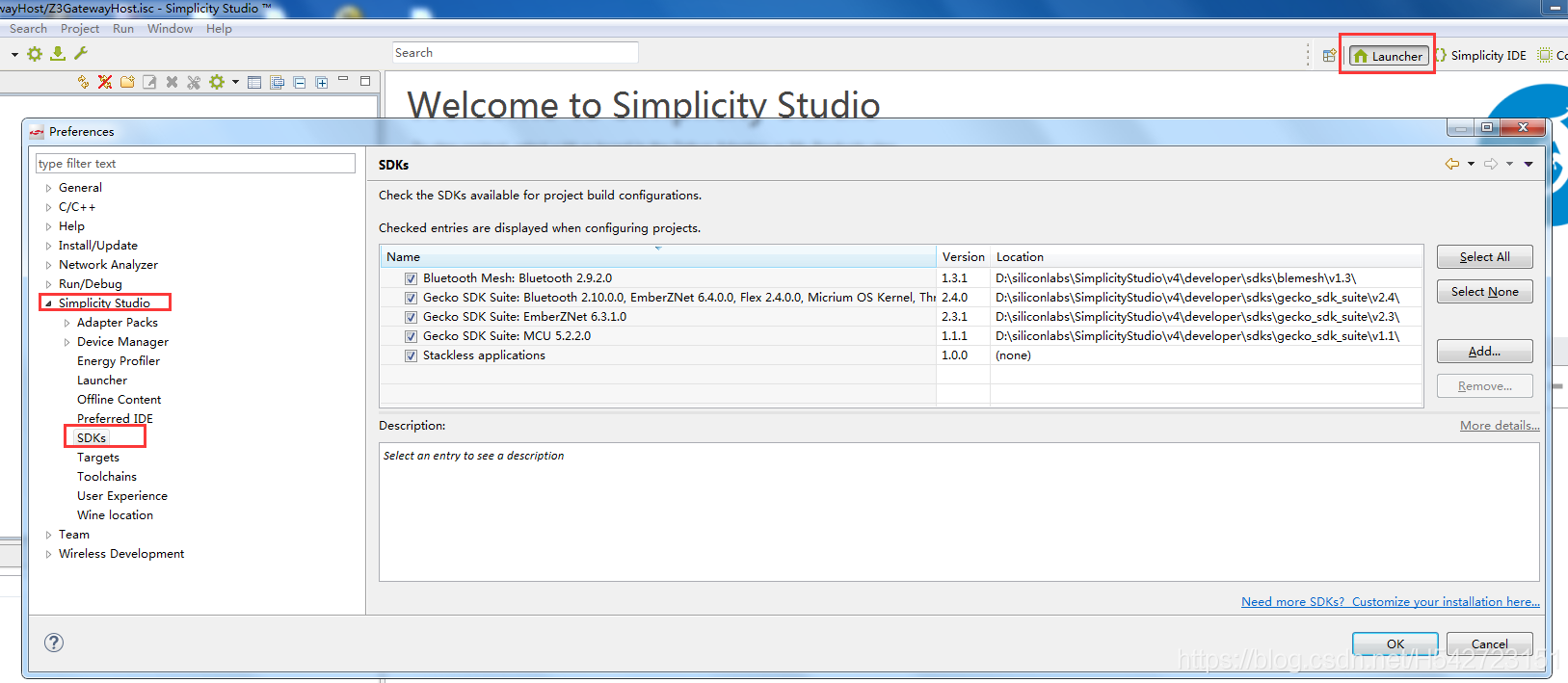Click the Open Perspective icon
1568x683 pixels.
(1329, 56)
